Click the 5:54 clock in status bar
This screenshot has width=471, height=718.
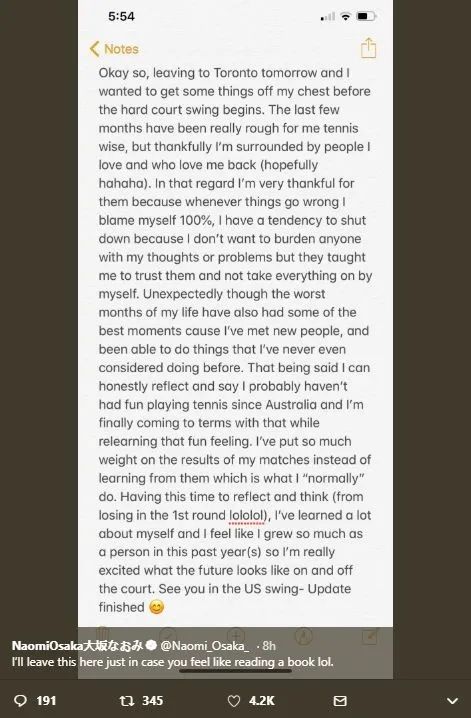121,16
